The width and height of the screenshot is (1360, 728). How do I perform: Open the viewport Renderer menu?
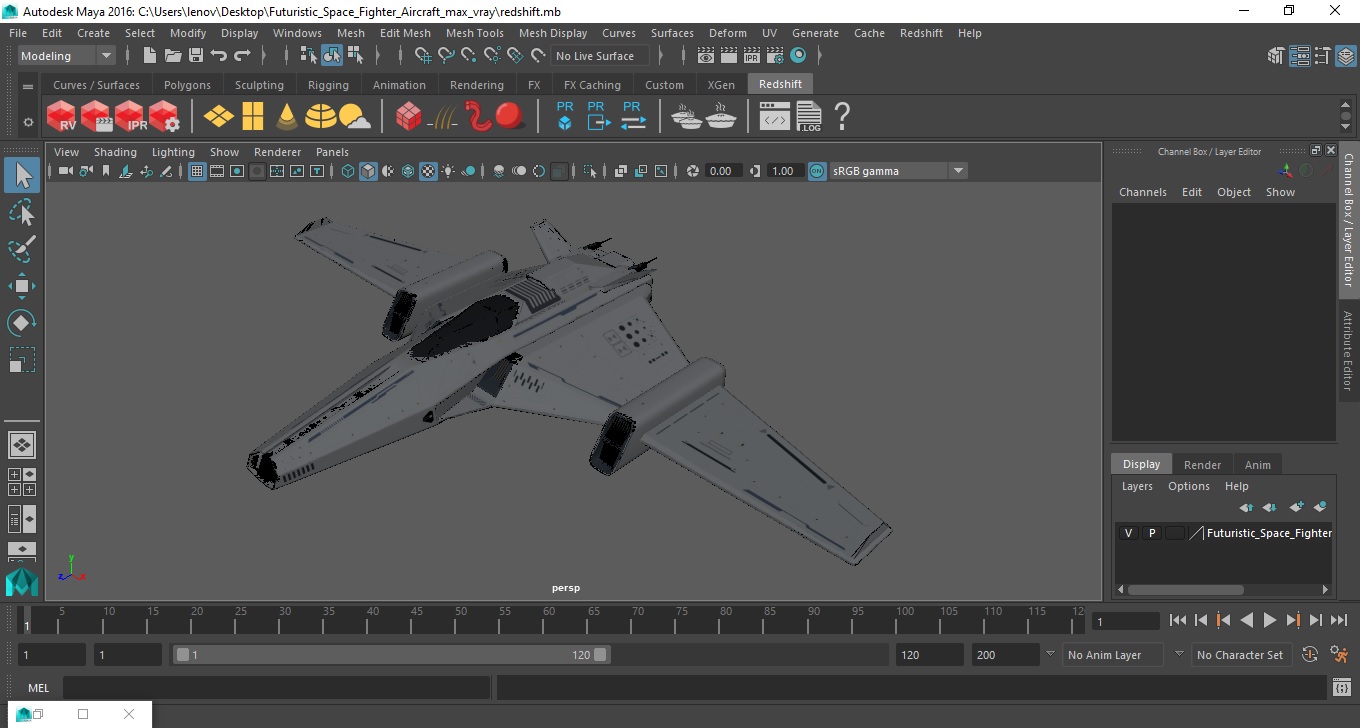coord(277,152)
